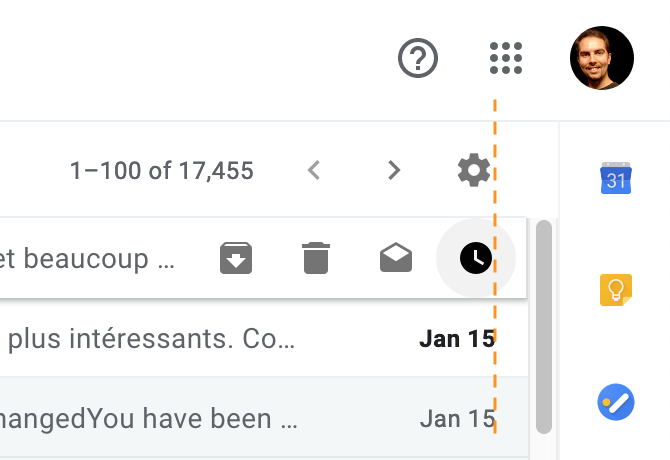Click the "1–100 of 17,455" pagination count
This screenshot has height=460, width=670.
pos(161,171)
